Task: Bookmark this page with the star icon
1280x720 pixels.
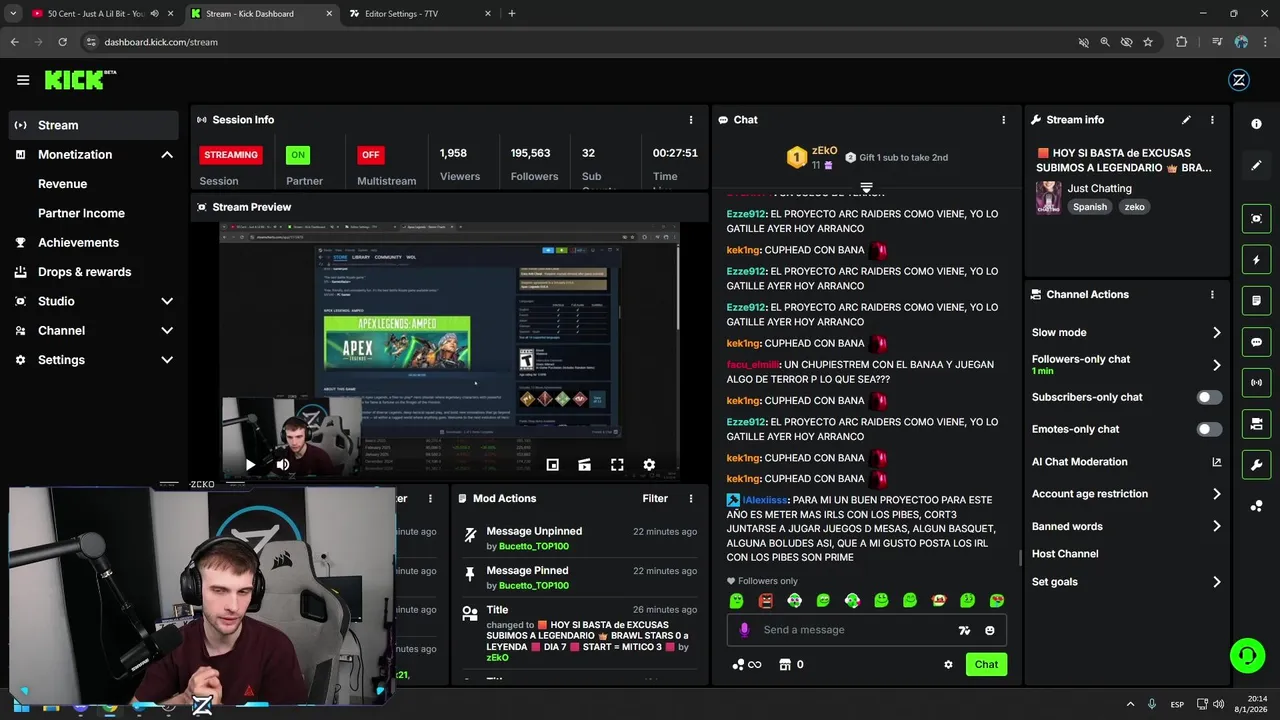Action: pos(1148,42)
